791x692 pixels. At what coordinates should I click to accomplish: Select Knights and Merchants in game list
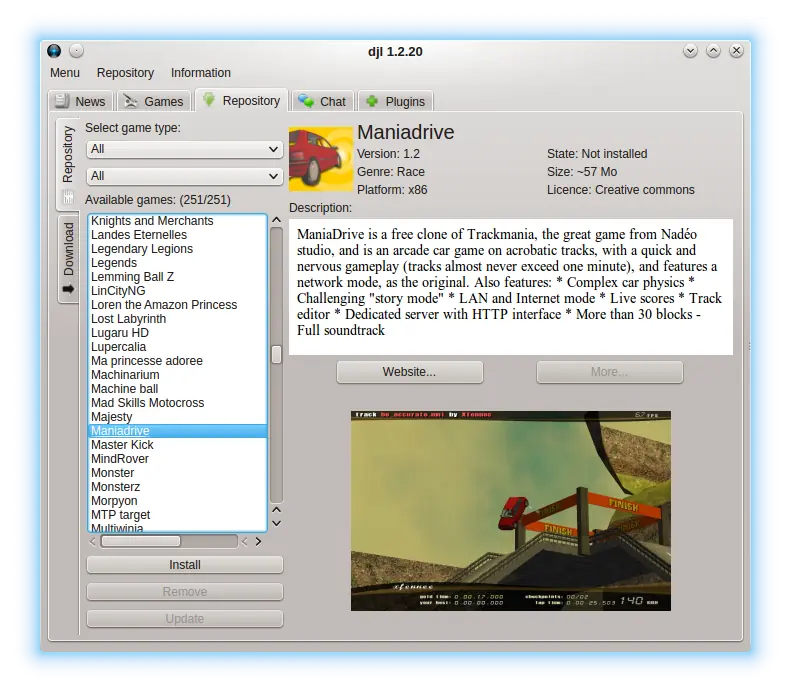point(178,221)
